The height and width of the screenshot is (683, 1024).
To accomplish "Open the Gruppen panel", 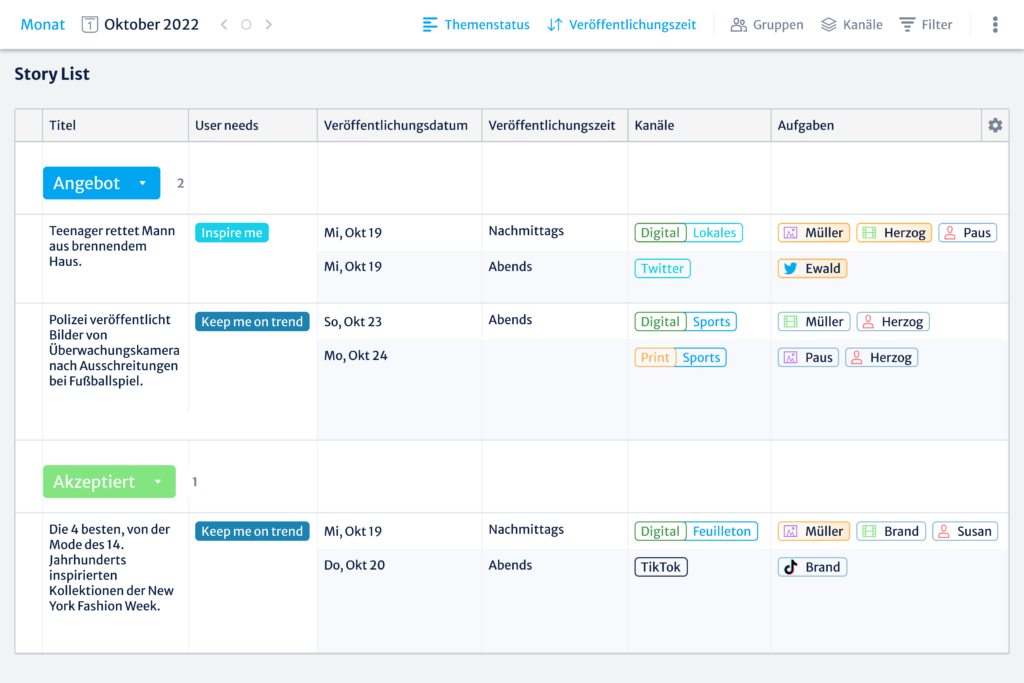I will pos(767,24).
